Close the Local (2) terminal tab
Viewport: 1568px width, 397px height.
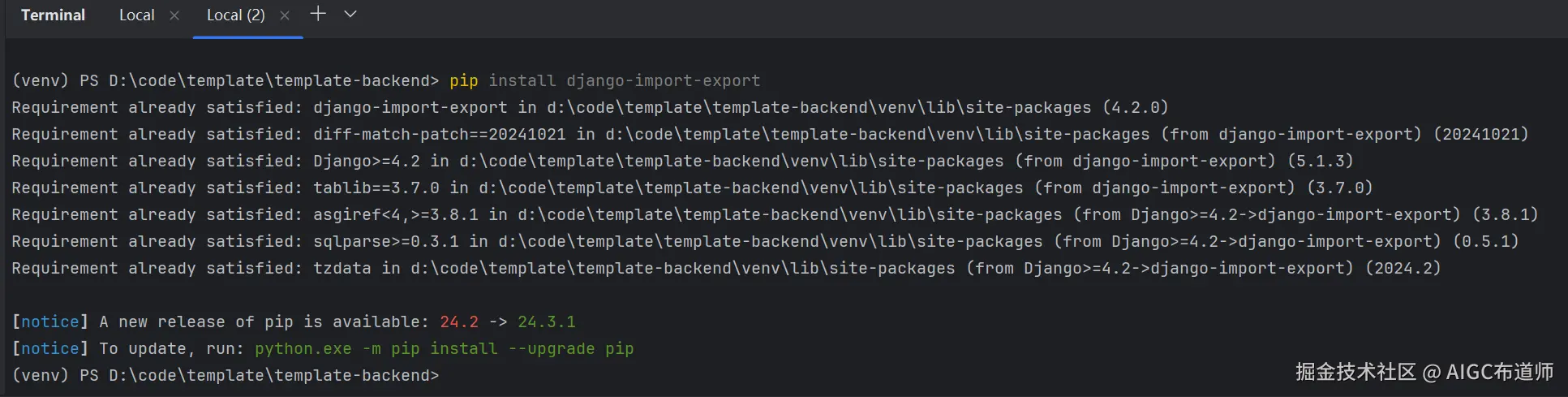pos(285,15)
